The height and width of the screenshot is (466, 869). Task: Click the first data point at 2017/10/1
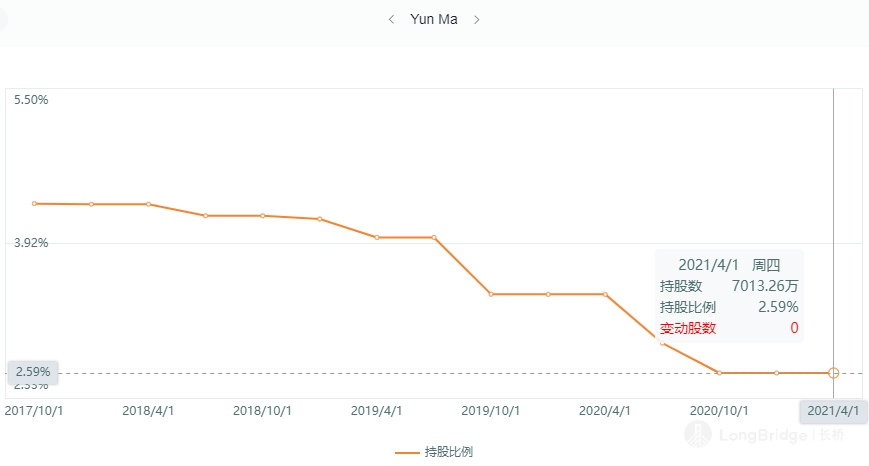click(34, 203)
